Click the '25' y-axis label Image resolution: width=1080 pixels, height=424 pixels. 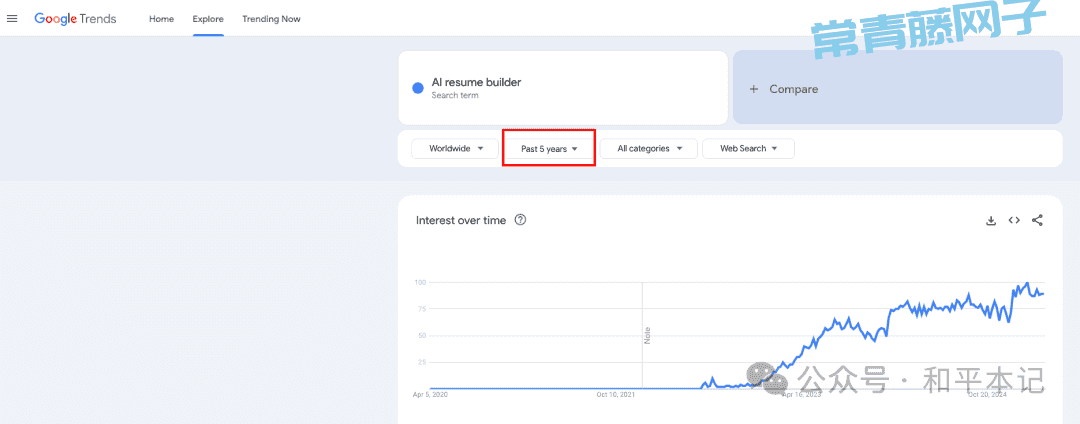coord(422,362)
